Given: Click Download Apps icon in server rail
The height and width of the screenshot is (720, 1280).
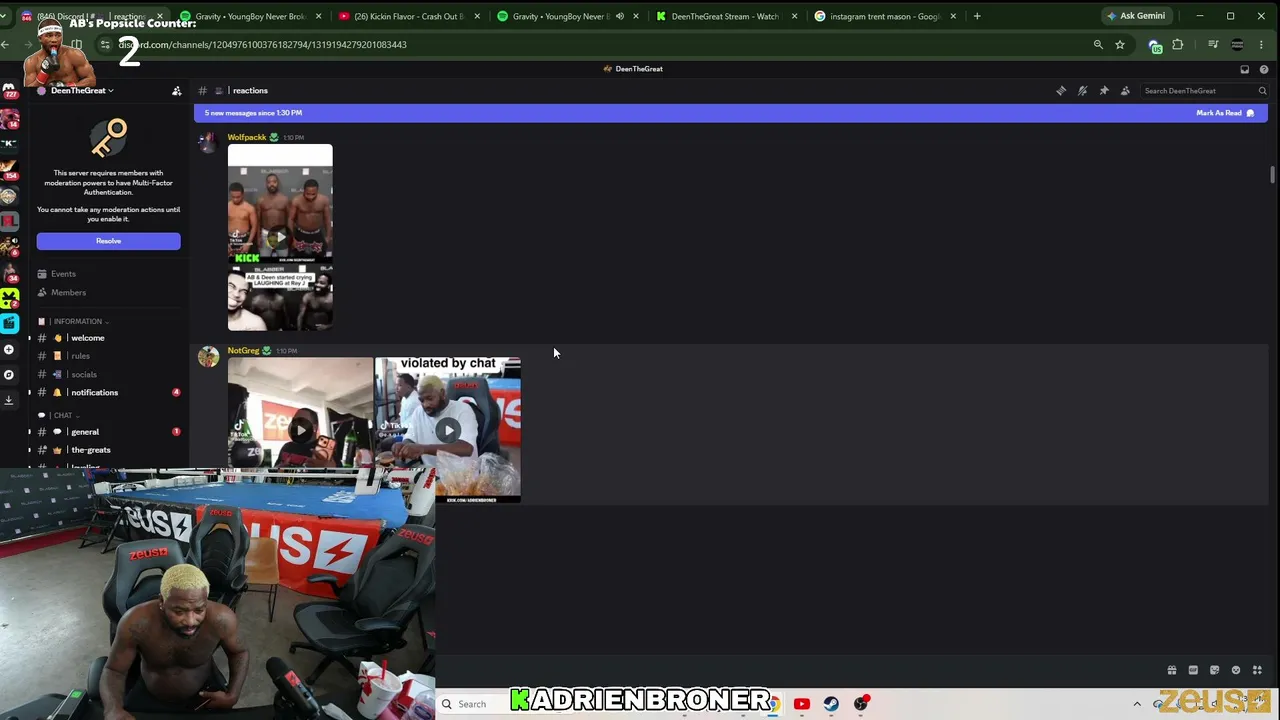Looking at the screenshot, I should point(9,400).
